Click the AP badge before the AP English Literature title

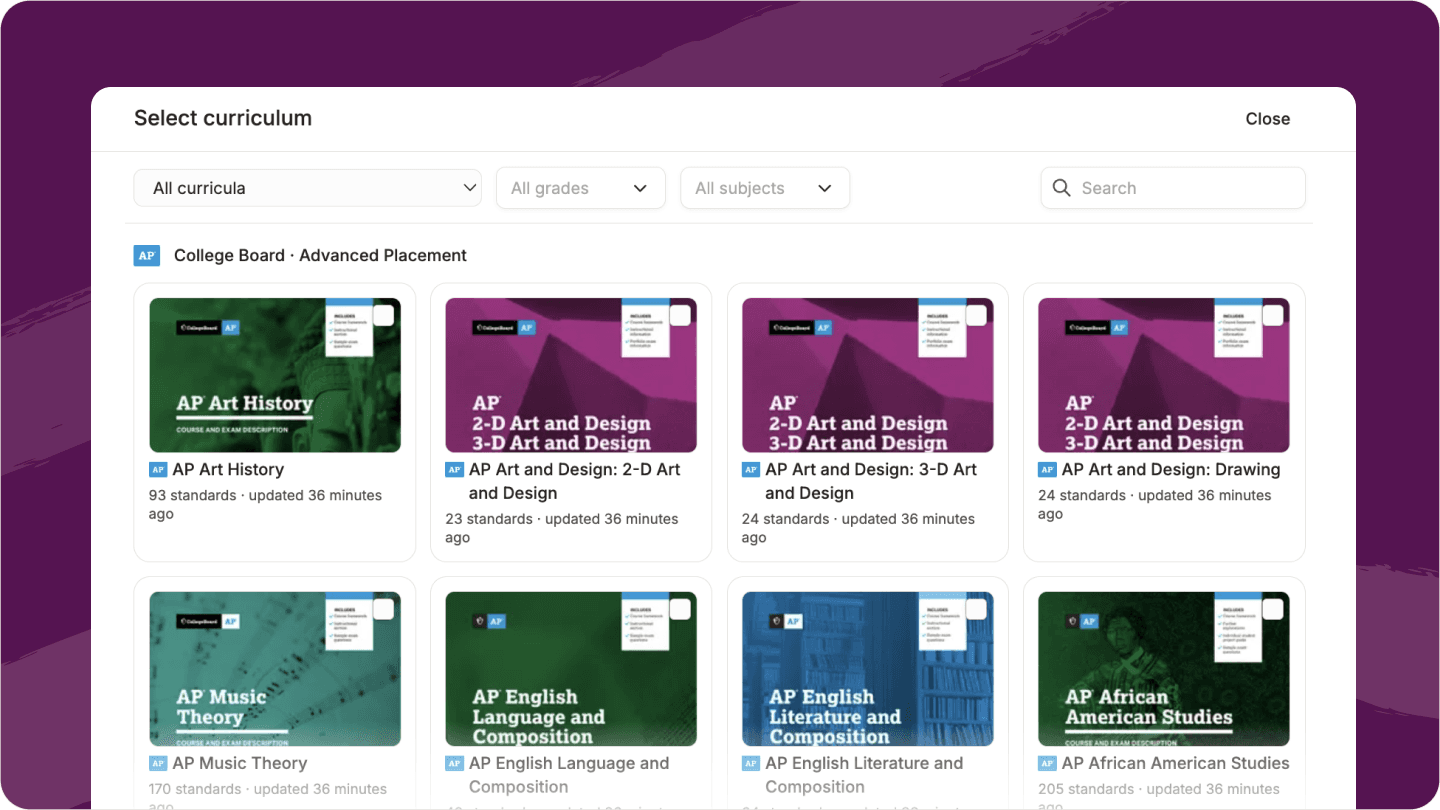pyautogui.click(x=750, y=763)
